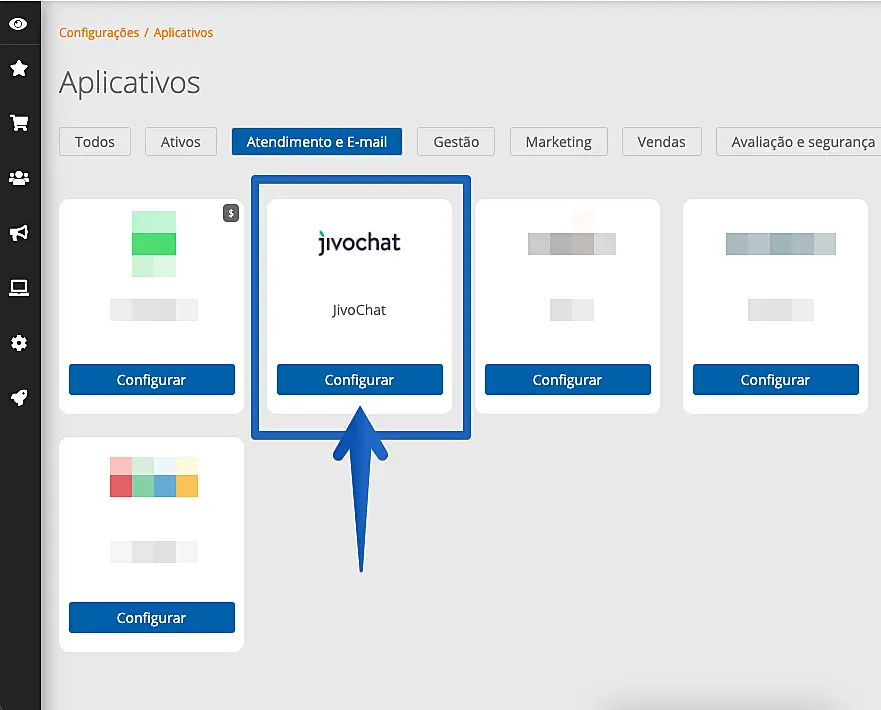Viewport: 881px width, 710px height.
Task: Click the laptop icon in sidebar
Action: 18,288
